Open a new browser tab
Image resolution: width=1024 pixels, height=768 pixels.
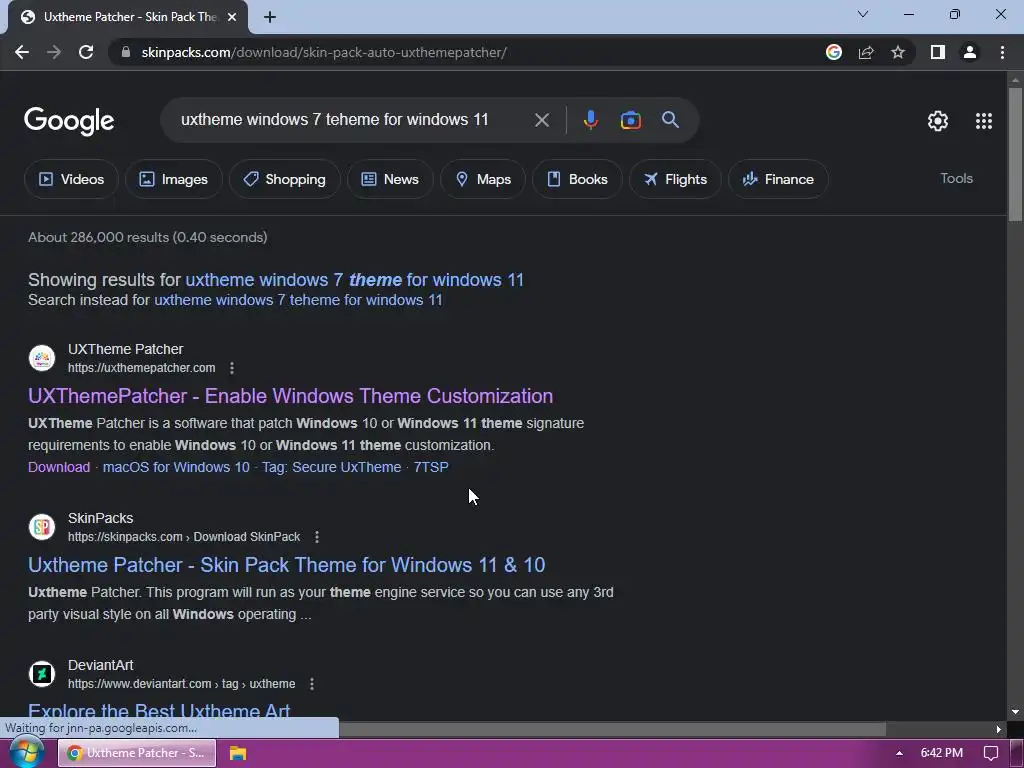270,17
